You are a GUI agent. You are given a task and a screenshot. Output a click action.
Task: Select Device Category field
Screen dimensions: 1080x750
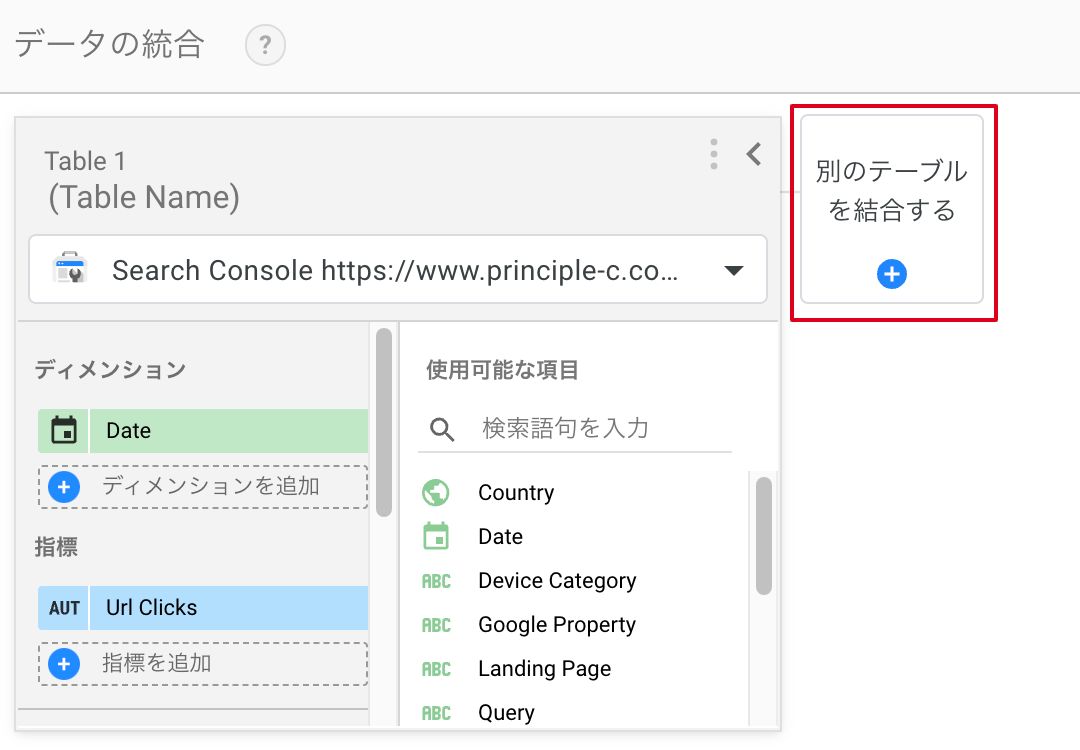click(557, 581)
